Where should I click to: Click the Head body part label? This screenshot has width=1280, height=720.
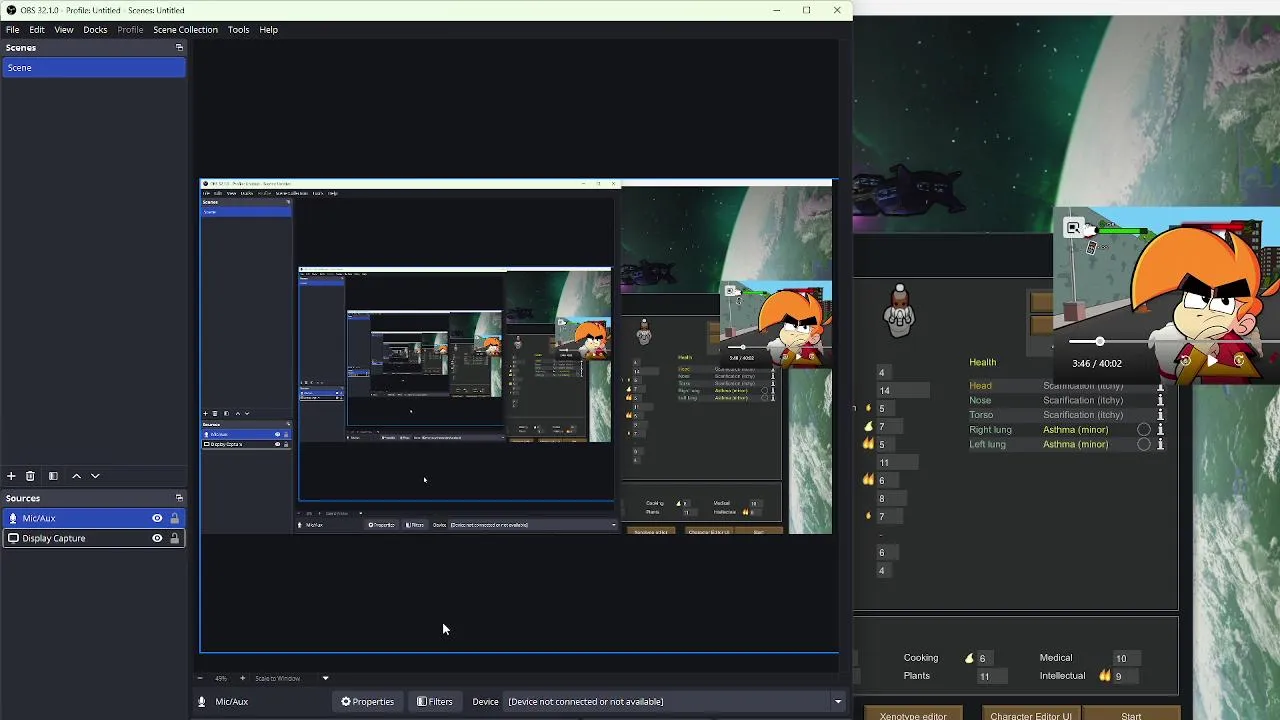pyautogui.click(x=980, y=386)
